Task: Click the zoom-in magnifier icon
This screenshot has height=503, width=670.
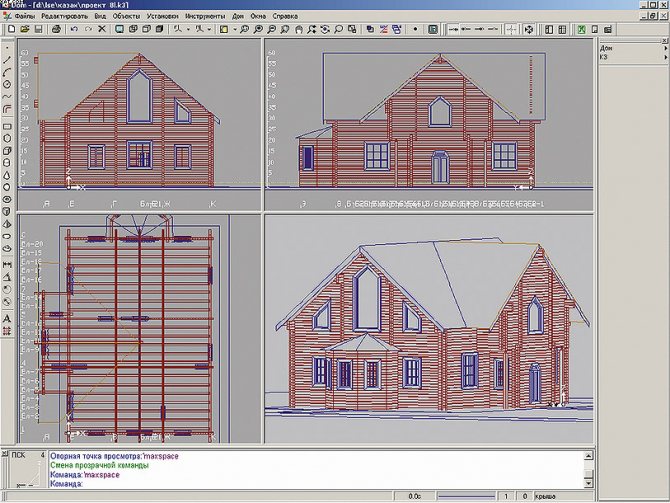Action: 258,29
